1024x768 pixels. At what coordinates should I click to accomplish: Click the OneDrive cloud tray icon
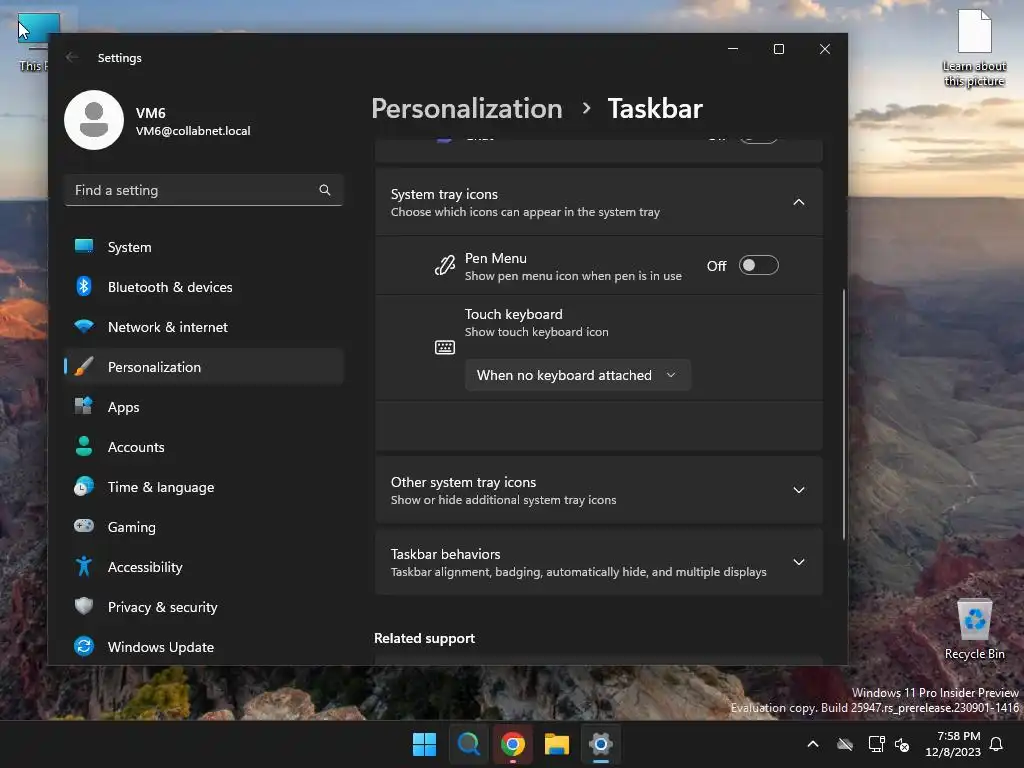(x=845, y=744)
